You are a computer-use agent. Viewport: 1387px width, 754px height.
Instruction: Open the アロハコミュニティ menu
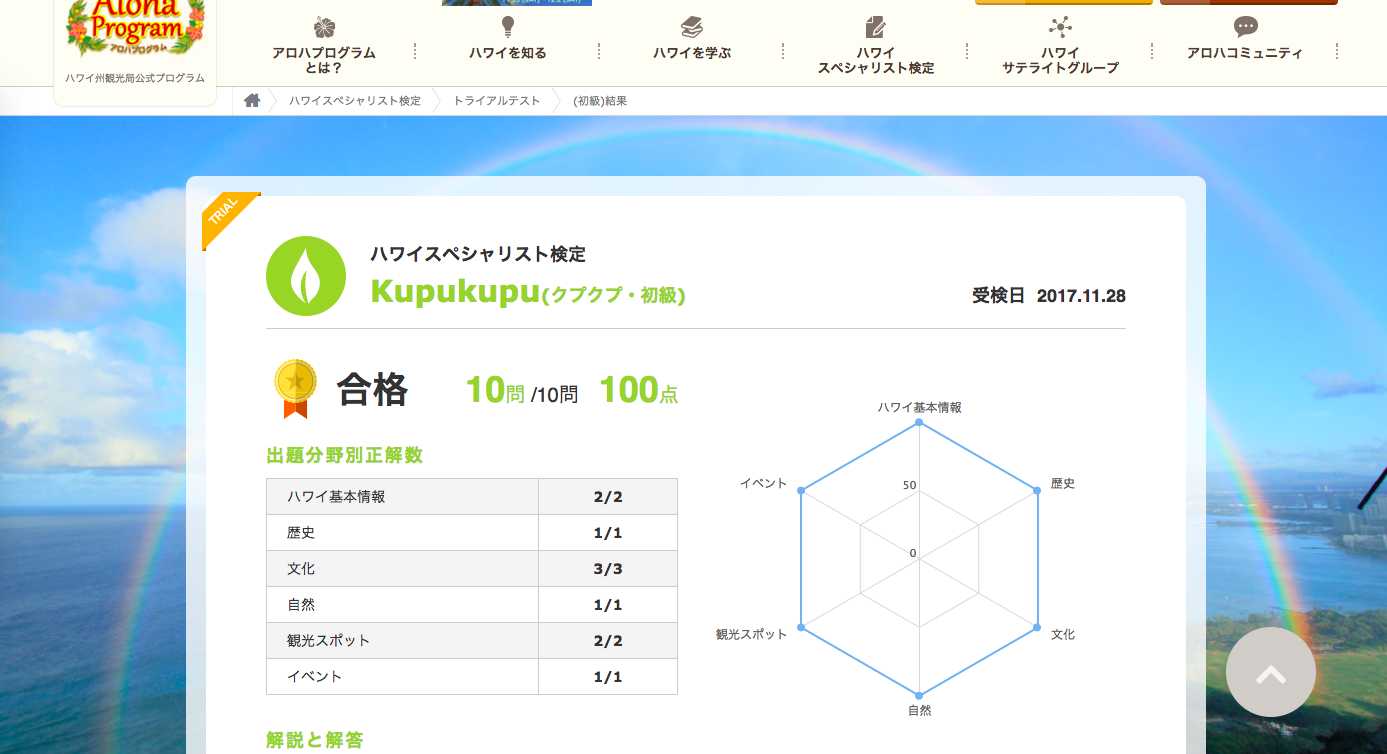tap(1245, 53)
